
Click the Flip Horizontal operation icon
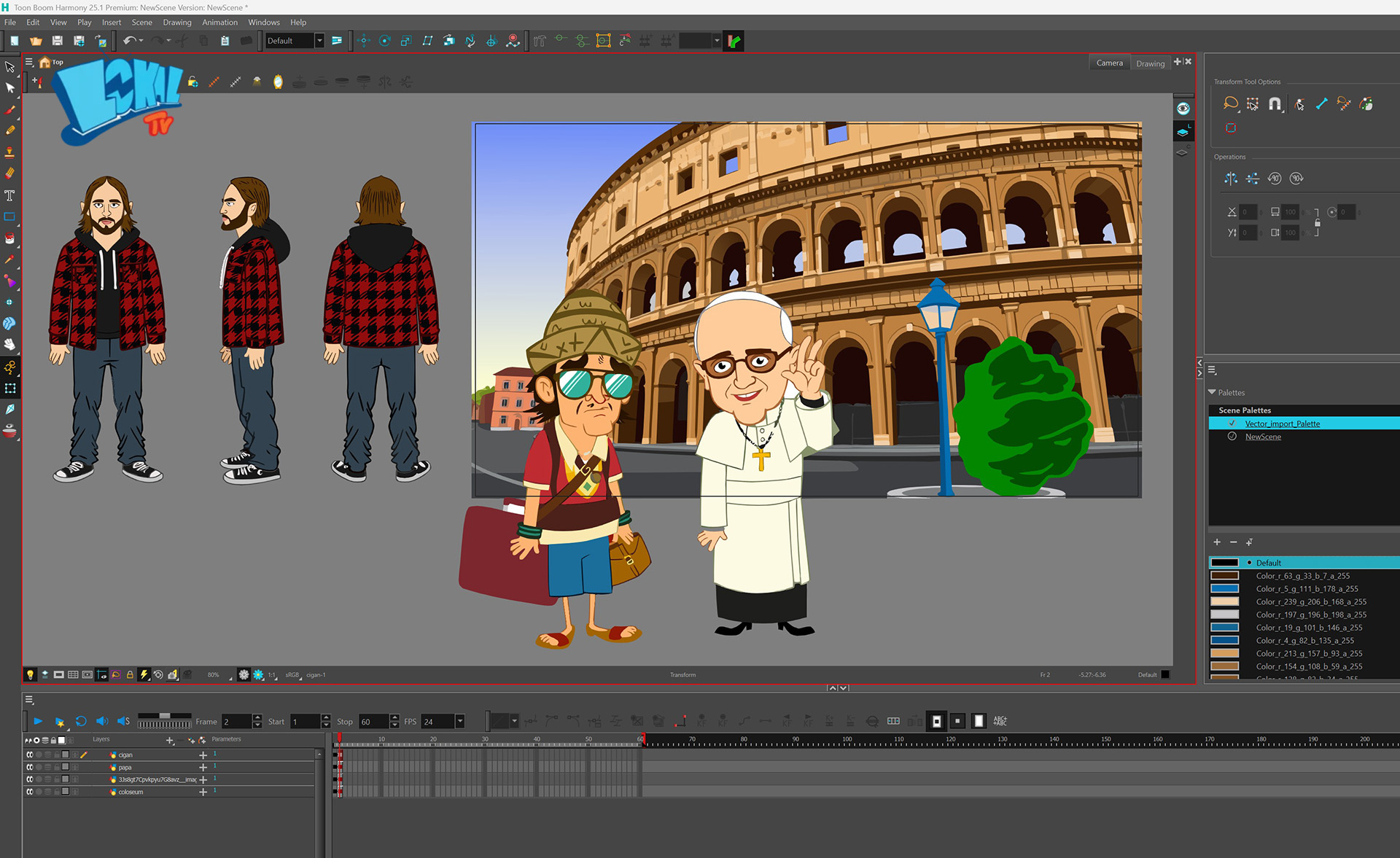coord(1231,179)
